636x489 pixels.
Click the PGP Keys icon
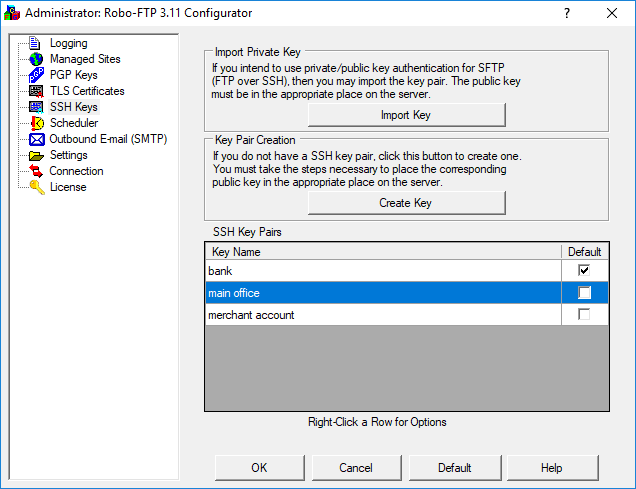36,75
